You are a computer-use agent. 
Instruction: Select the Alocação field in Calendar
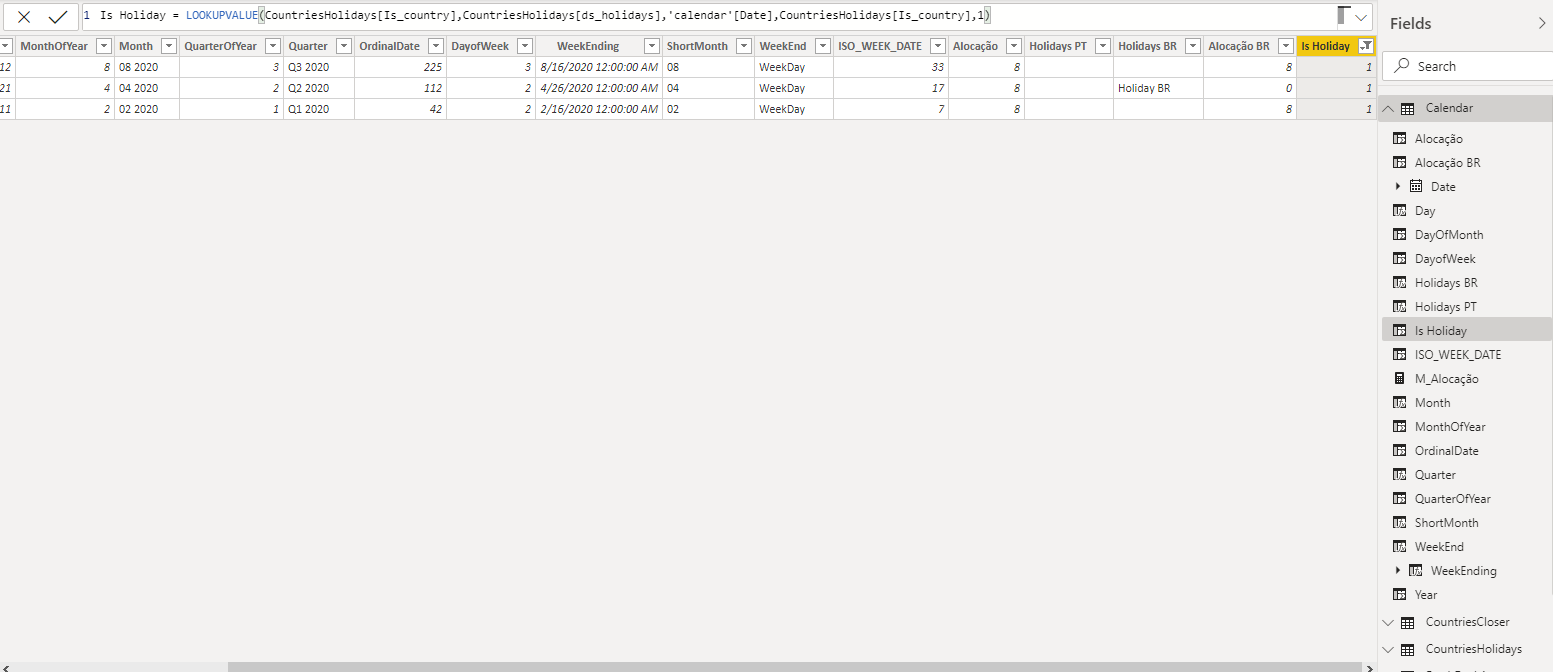(x=1438, y=139)
